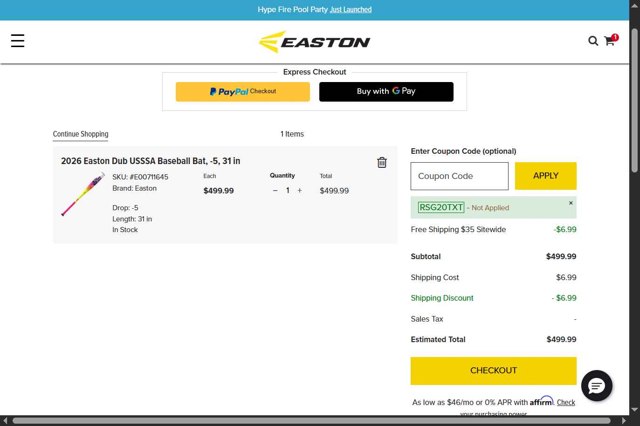
Task: Focus the Coupon Code input field
Action: click(459, 176)
